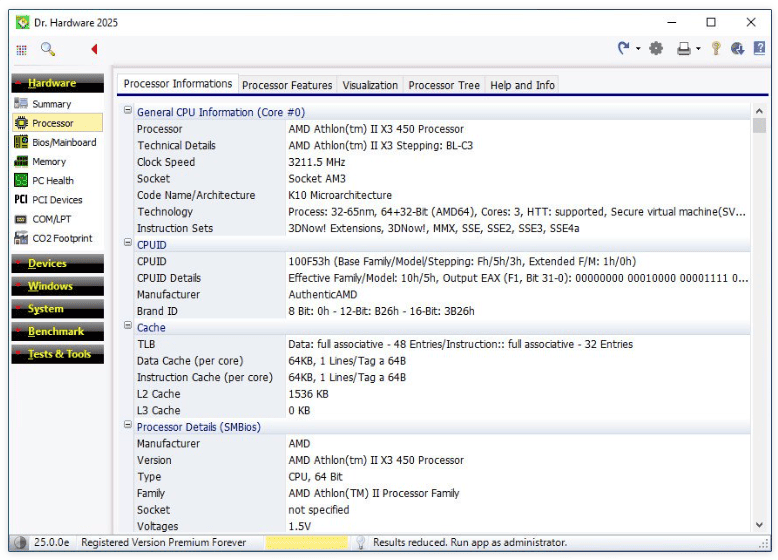Click the light bulb icon in status bar
The height and width of the screenshot is (560, 778).
(361, 543)
